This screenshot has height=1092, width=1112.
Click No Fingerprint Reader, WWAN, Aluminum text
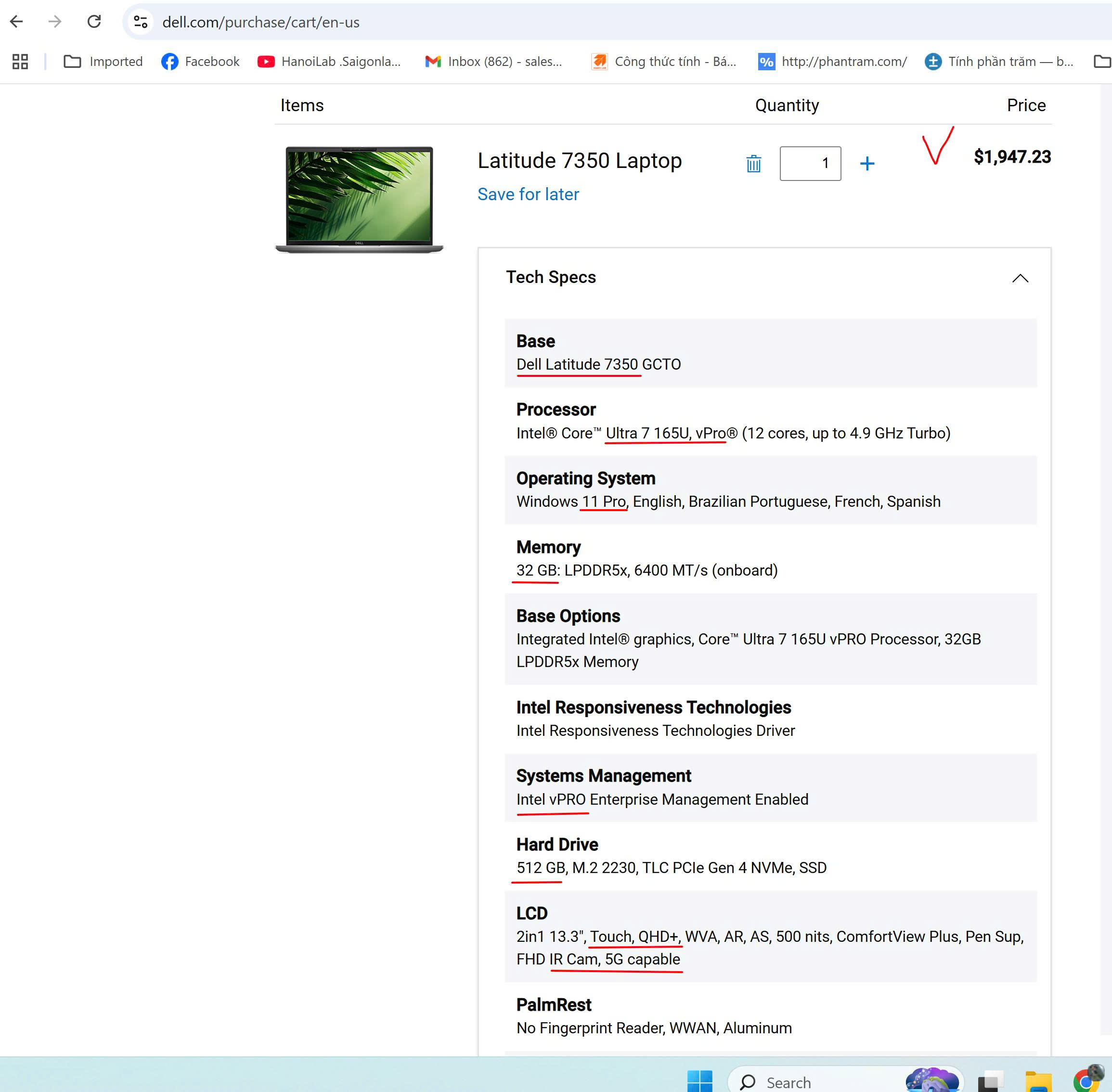[654, 1028]
